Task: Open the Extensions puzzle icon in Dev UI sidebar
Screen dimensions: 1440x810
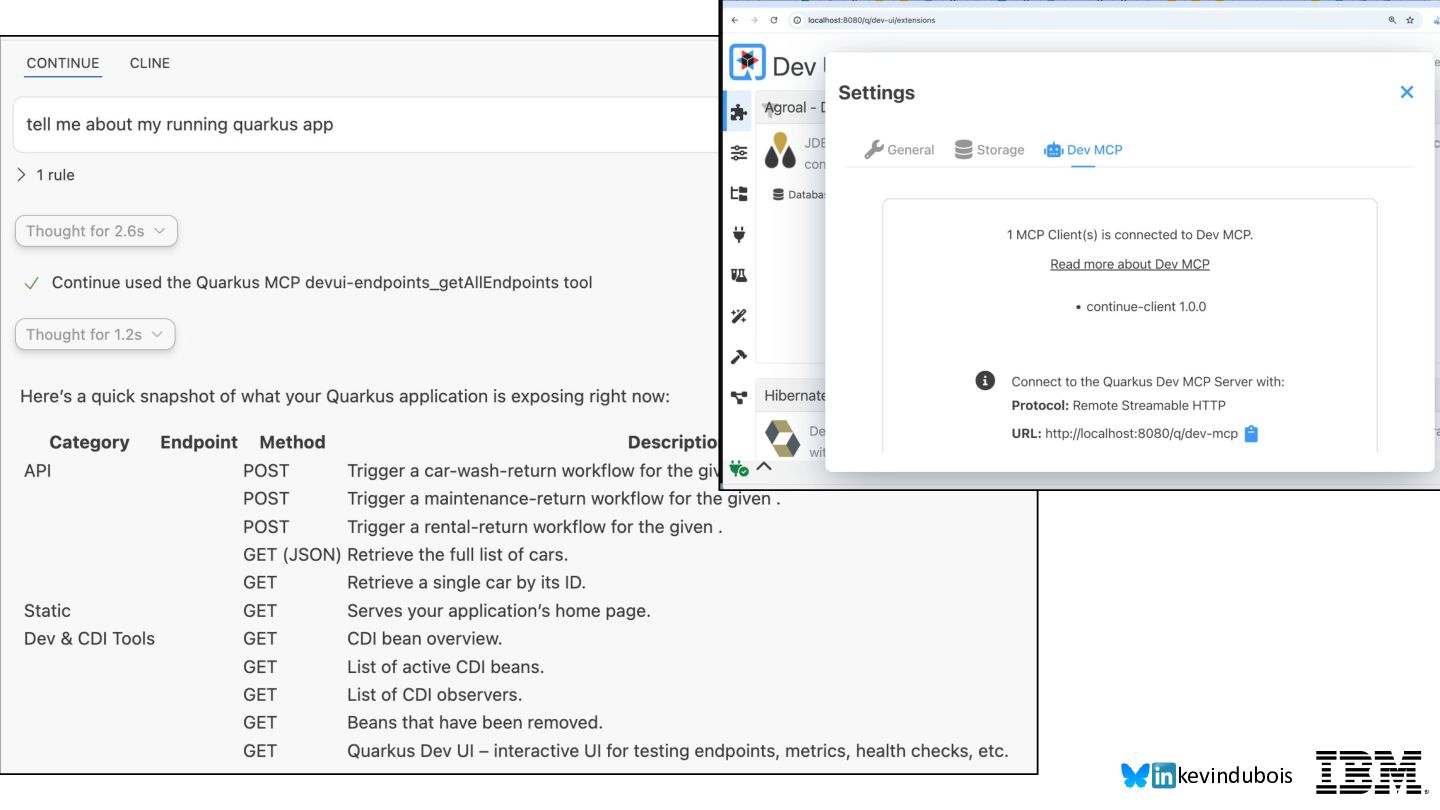Action: (739, 112)
